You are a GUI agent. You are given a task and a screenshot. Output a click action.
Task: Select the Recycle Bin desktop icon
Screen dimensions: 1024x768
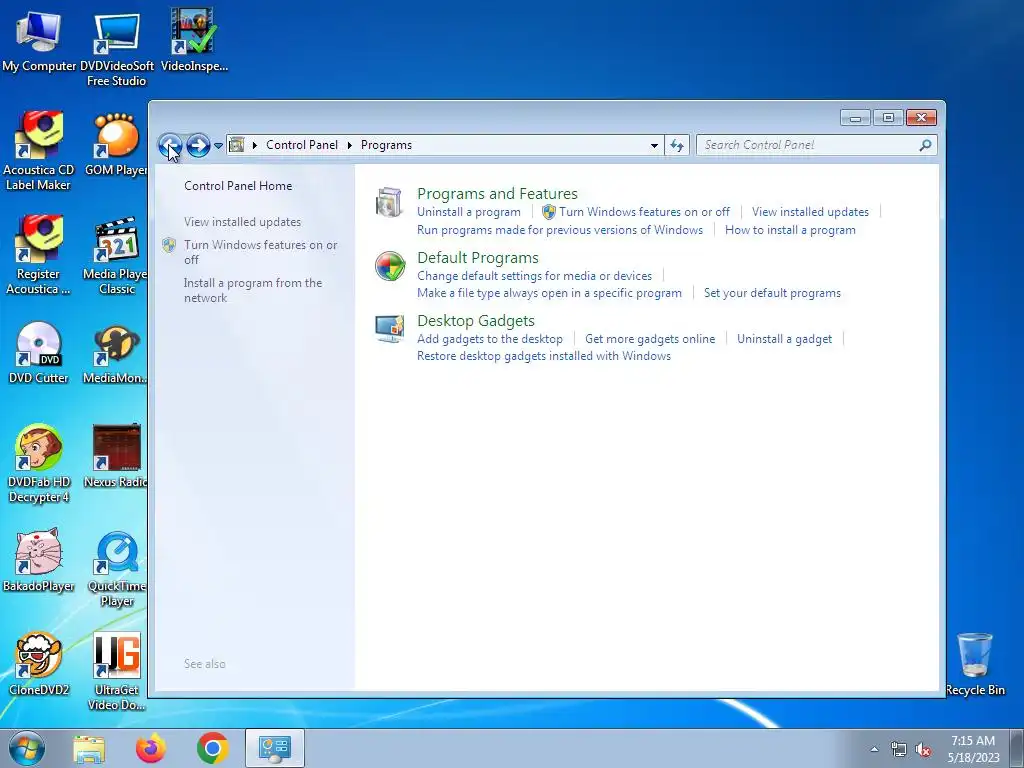pyautogui.click(x=975, y=664)
